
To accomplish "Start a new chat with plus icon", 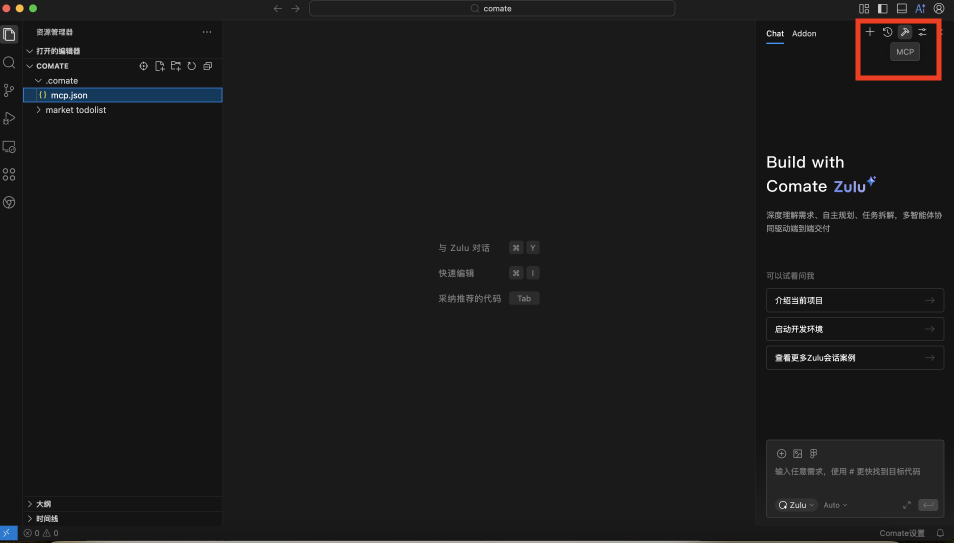I will pos(870,32).
